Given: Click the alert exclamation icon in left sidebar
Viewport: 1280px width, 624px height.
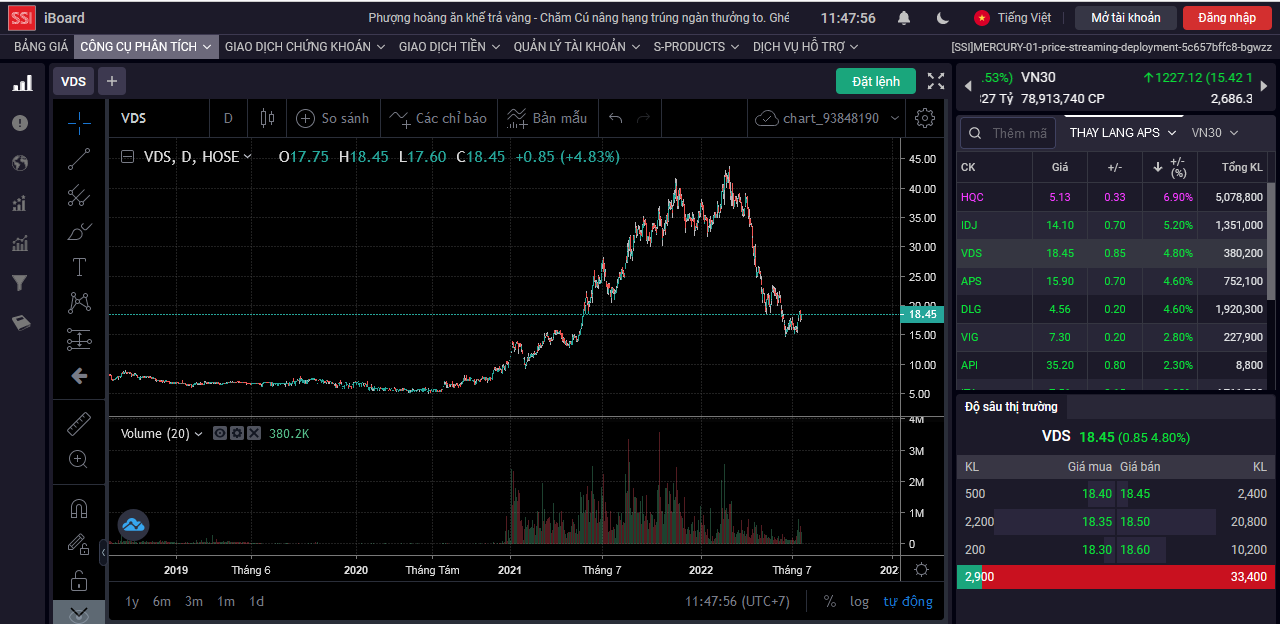Looking at the screenshot, I should (20, 123).
